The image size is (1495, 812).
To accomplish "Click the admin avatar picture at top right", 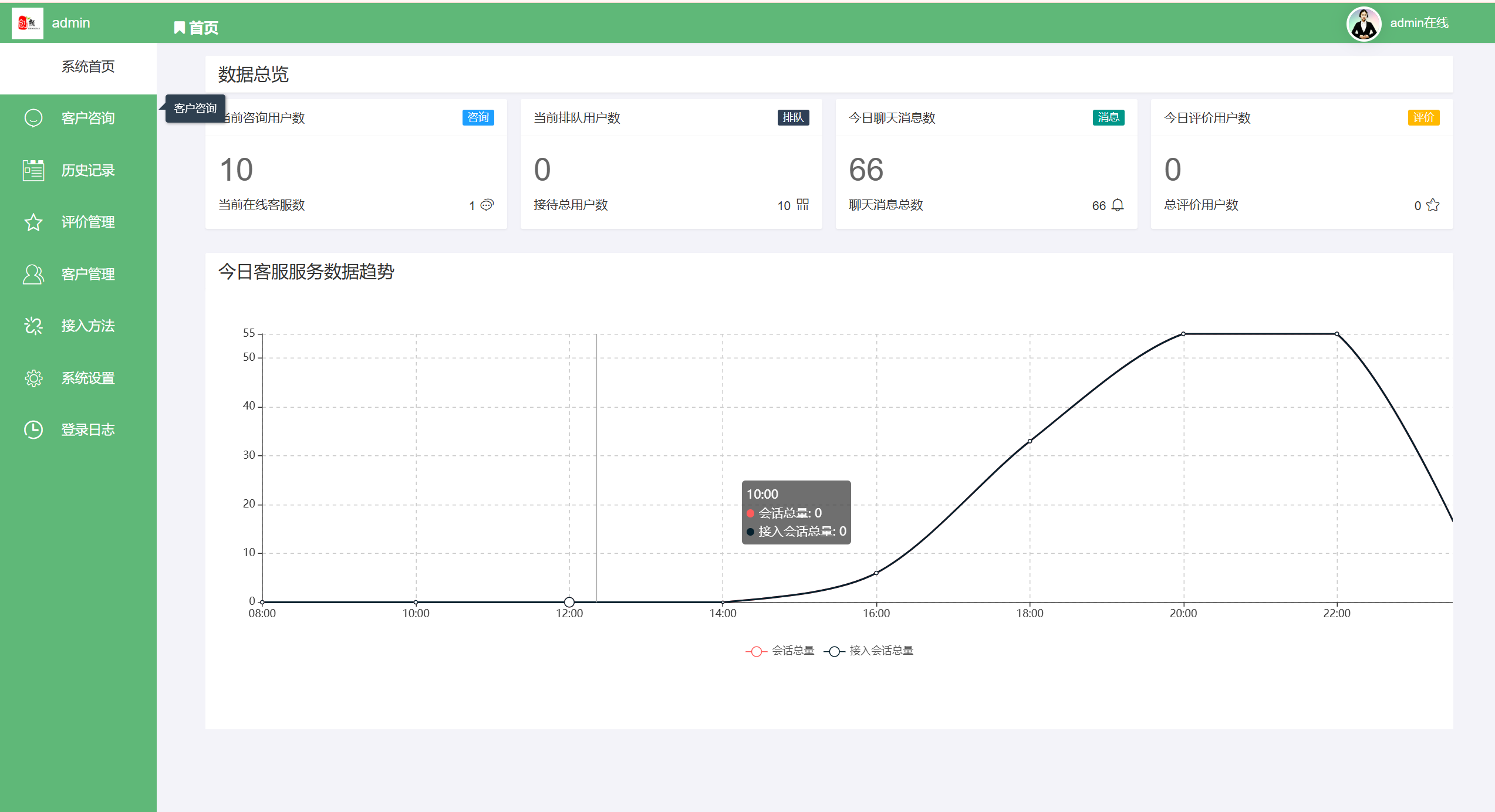I will click(1363, 24).
